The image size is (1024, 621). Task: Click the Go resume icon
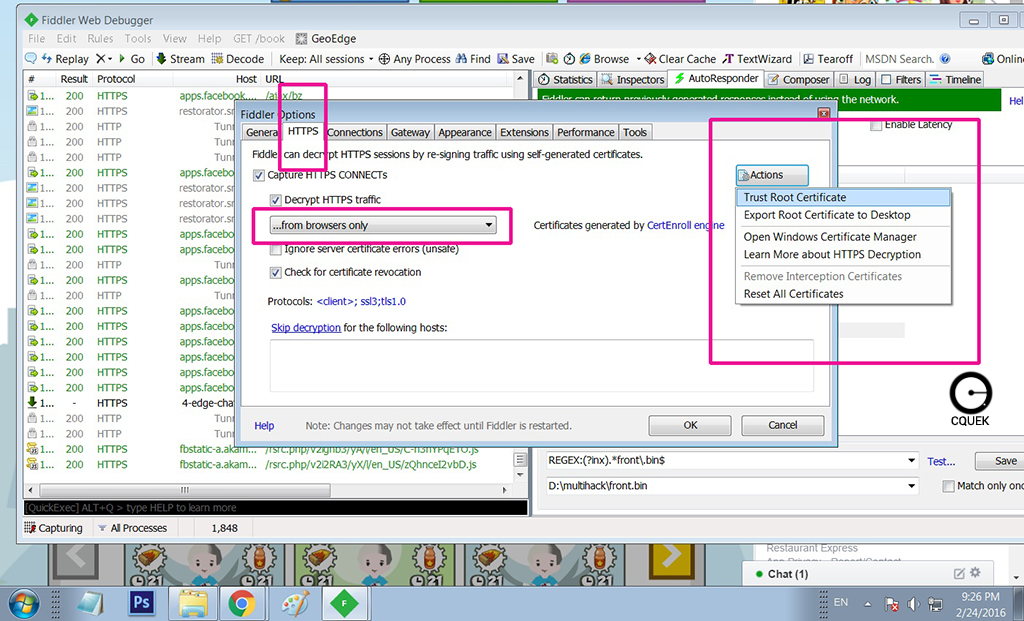tap(121, 59)
